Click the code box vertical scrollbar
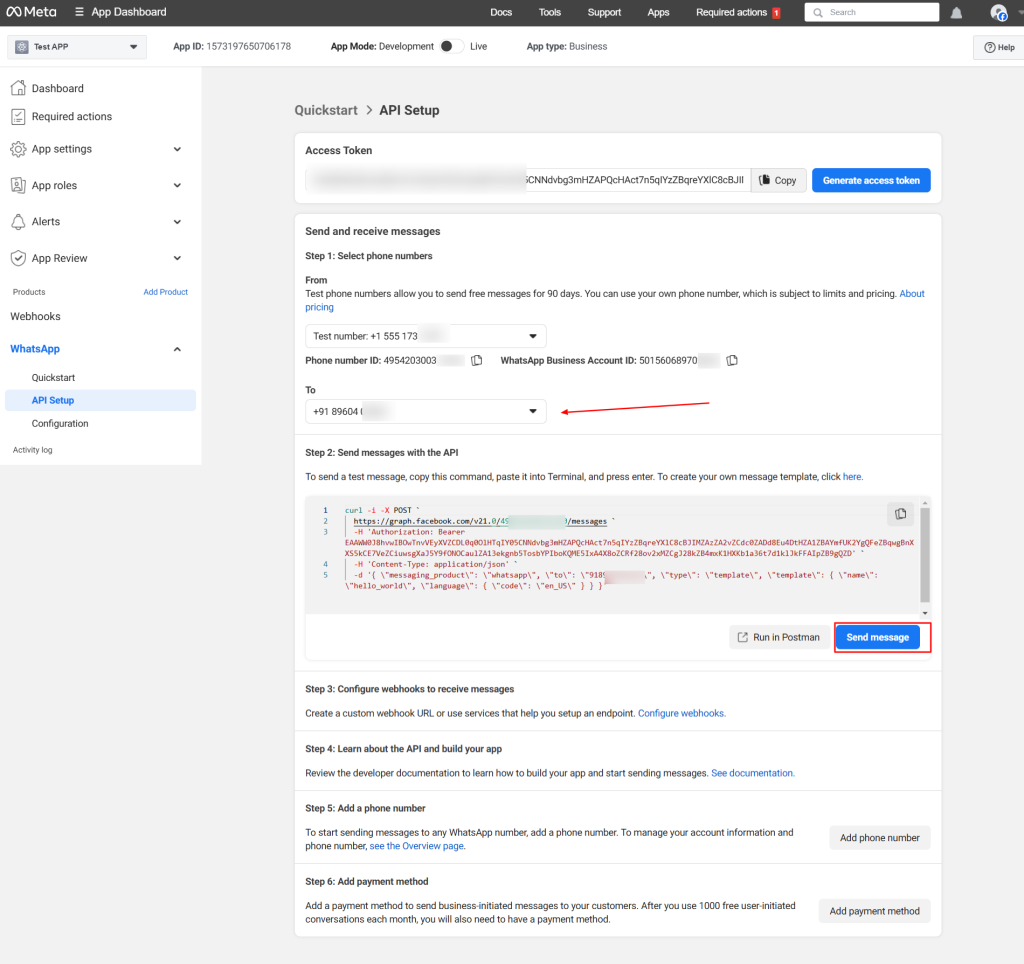 (x=925, y=556)
